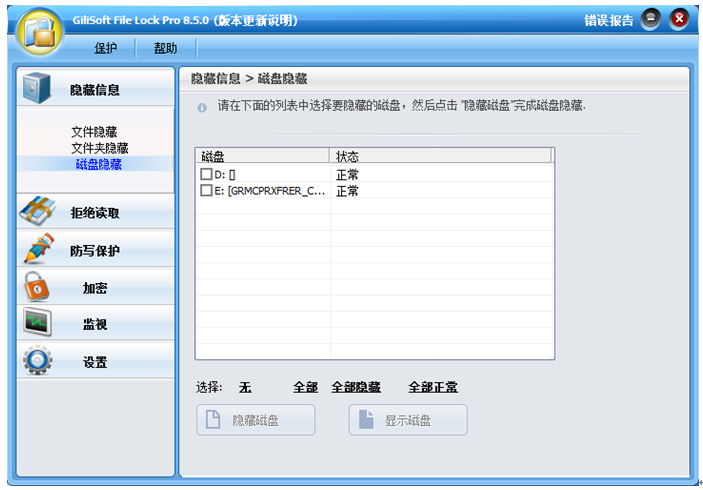The width and height of the screenshot is (703, 490).
Task: Click the 全部 selection link
Action: (305, 387)
